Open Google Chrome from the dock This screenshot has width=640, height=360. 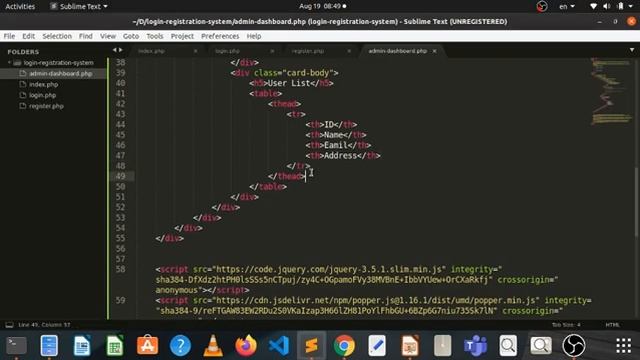point(344,346)
